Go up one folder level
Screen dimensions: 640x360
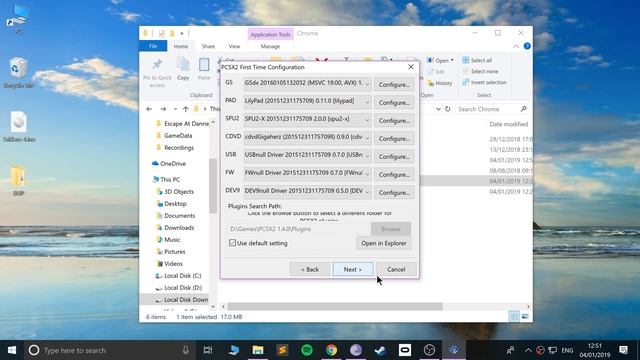pos(186,109)
